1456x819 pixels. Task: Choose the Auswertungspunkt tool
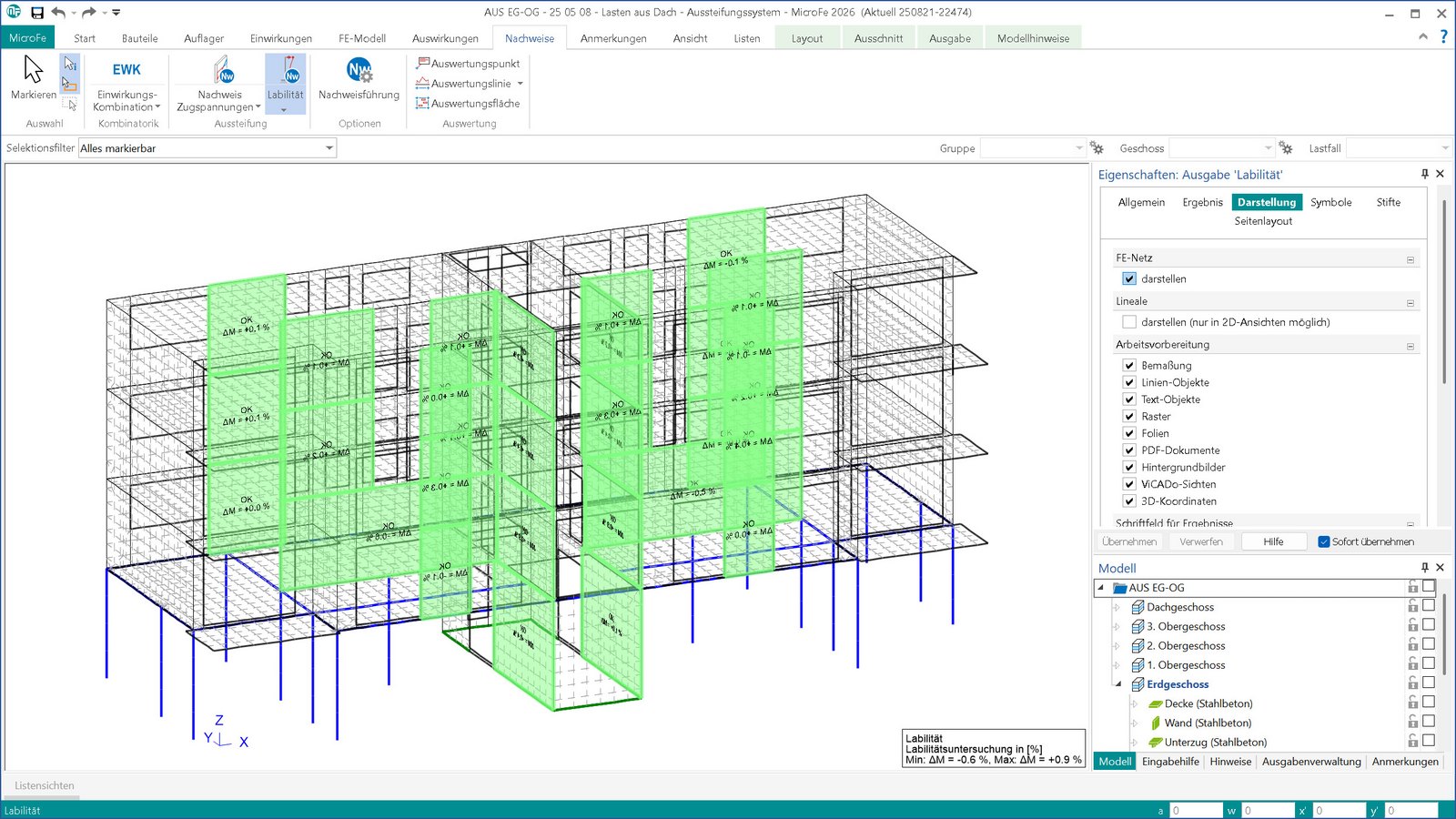tap(468, 64)
